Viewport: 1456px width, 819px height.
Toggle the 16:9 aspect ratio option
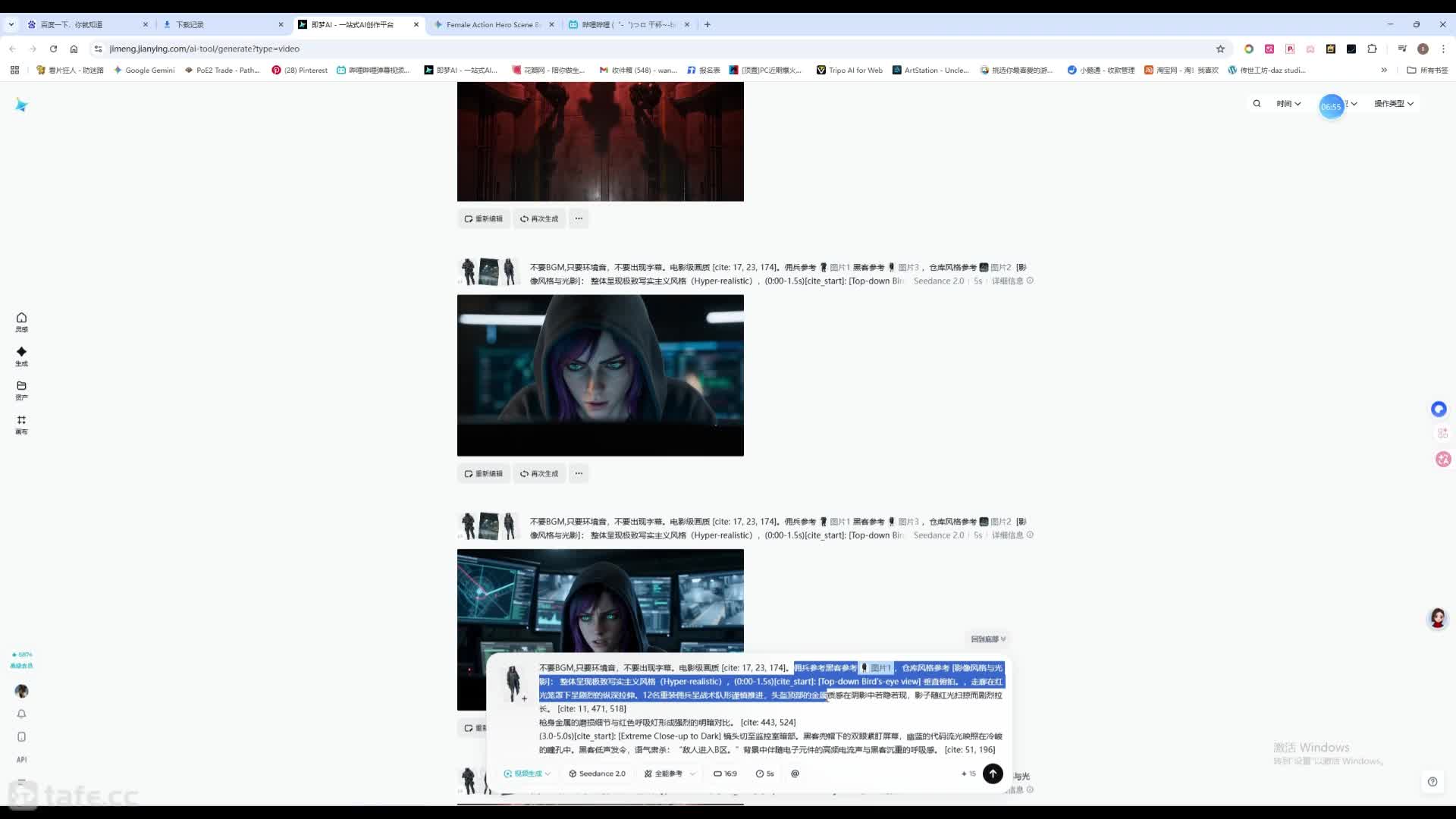click(x=726, y=773)
